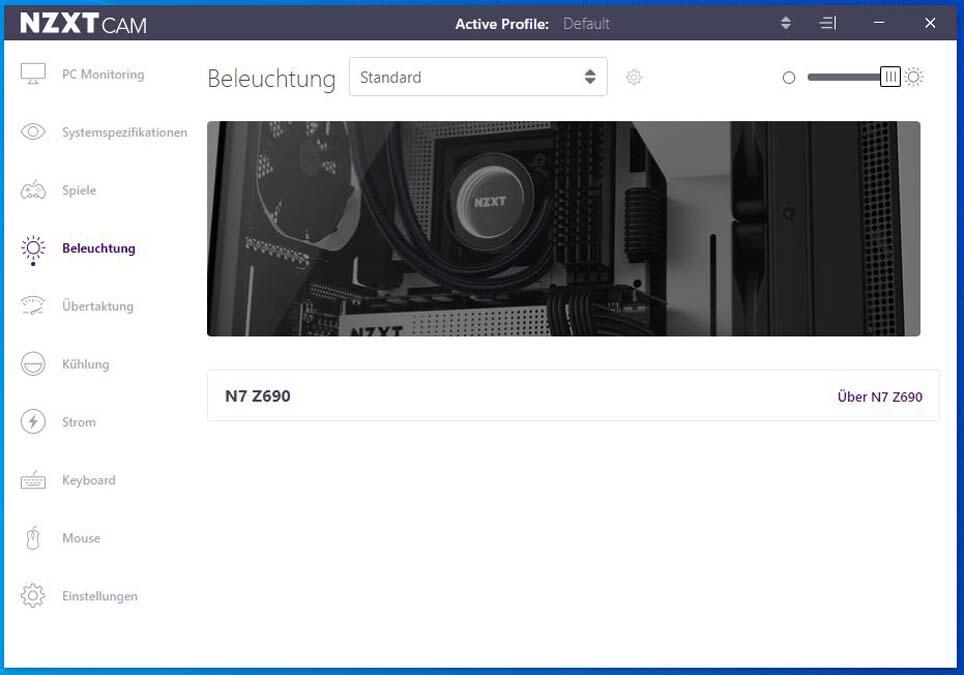Open the Standard lighting profile dropdown
Screen dimensions: 964x675
click(478, 77)
